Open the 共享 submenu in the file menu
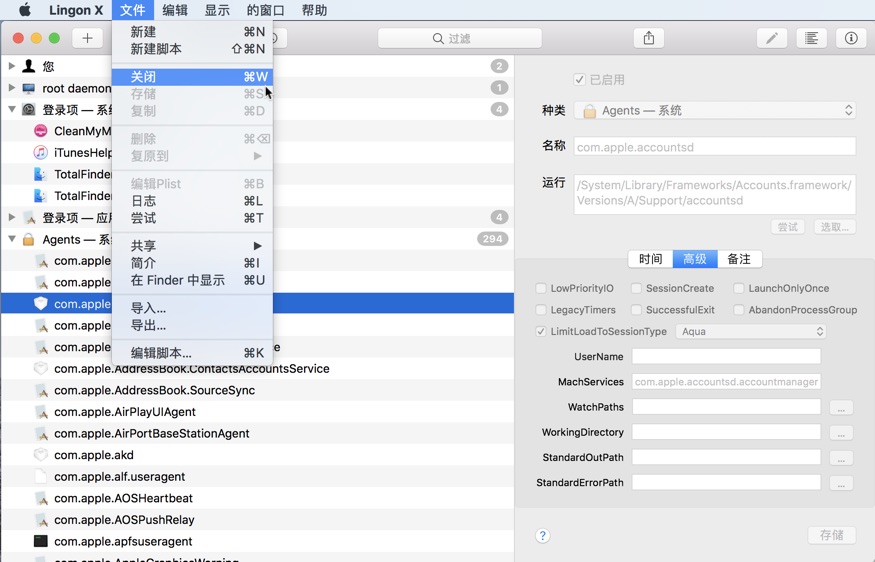Viewport: 875px width, 562px height. 193,246
